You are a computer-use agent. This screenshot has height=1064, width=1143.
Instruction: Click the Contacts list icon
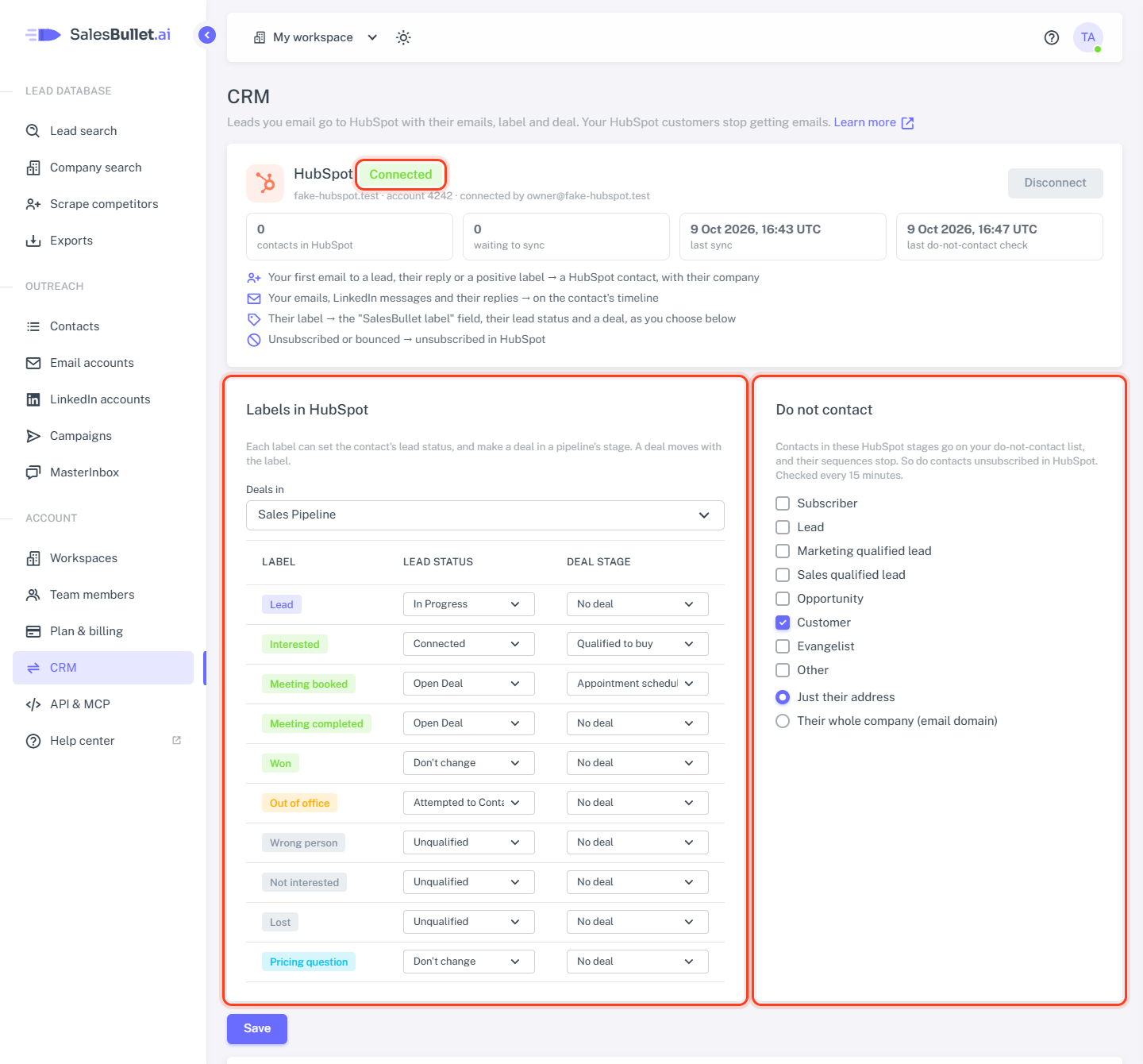pos(33,326)
